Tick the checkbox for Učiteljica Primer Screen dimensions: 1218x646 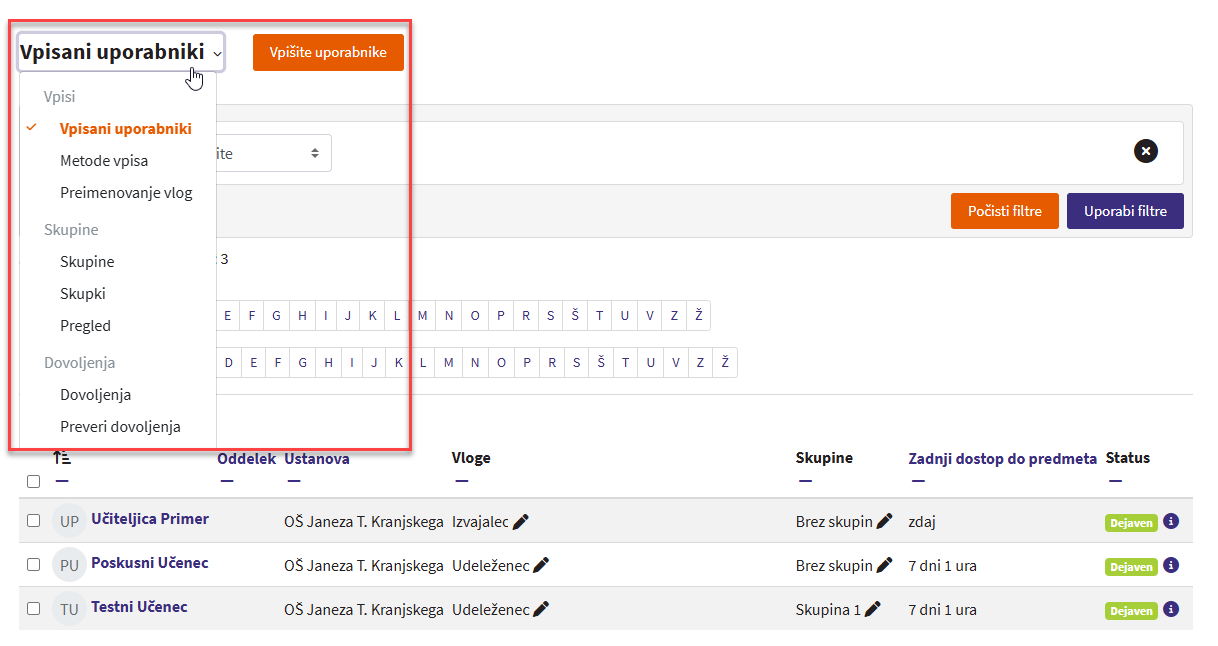click(x=34, y=521)
